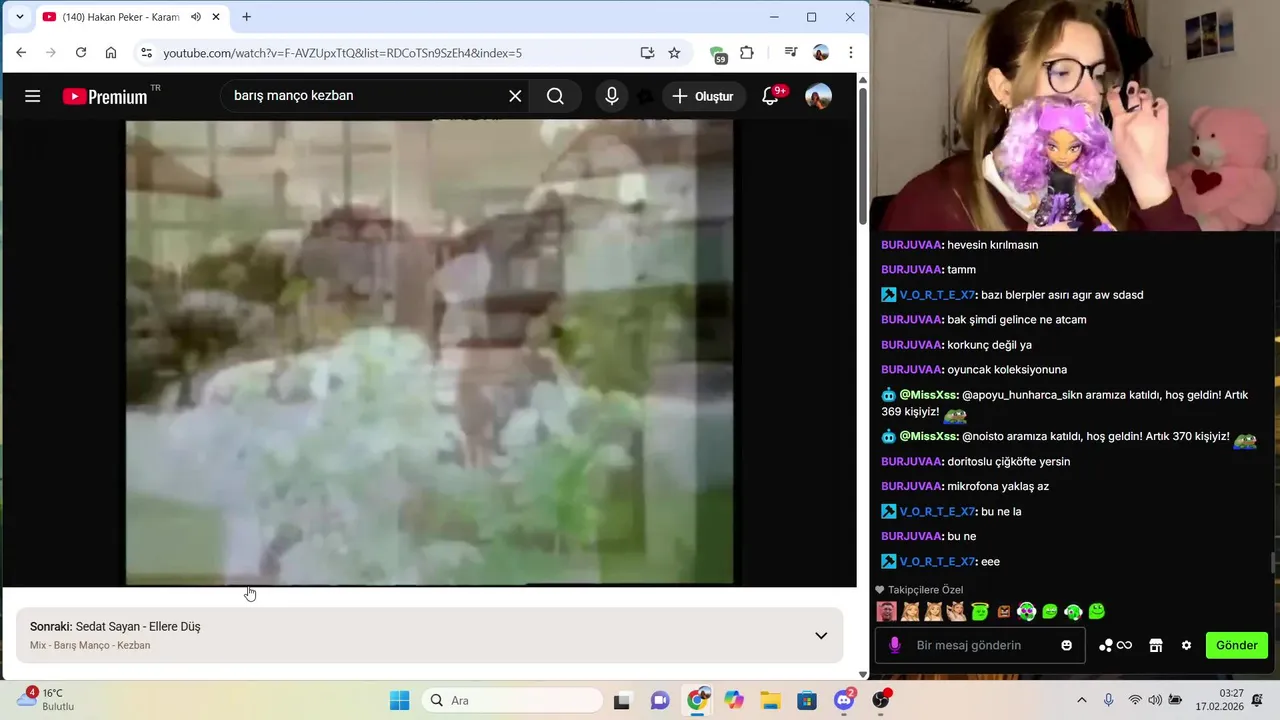Clear the search text with the X
The width and height of the screenshot is (1280, 720).
point(515,96)
